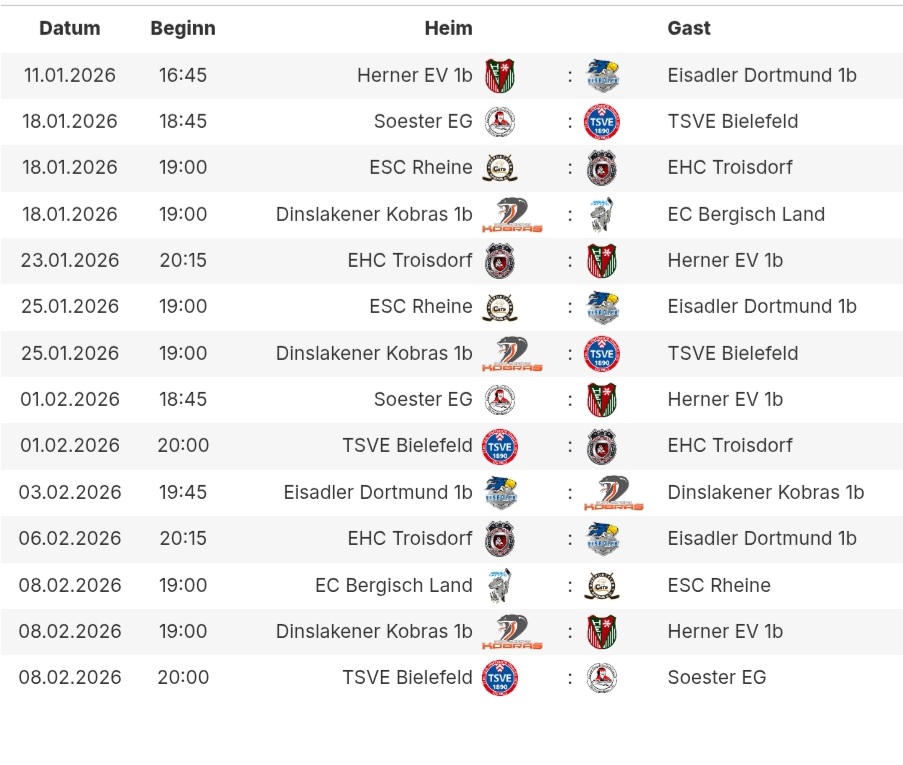Click the Datum column header
Image resolution: width=903 pixels, height=765 pixels.
[x=70, y=28]
